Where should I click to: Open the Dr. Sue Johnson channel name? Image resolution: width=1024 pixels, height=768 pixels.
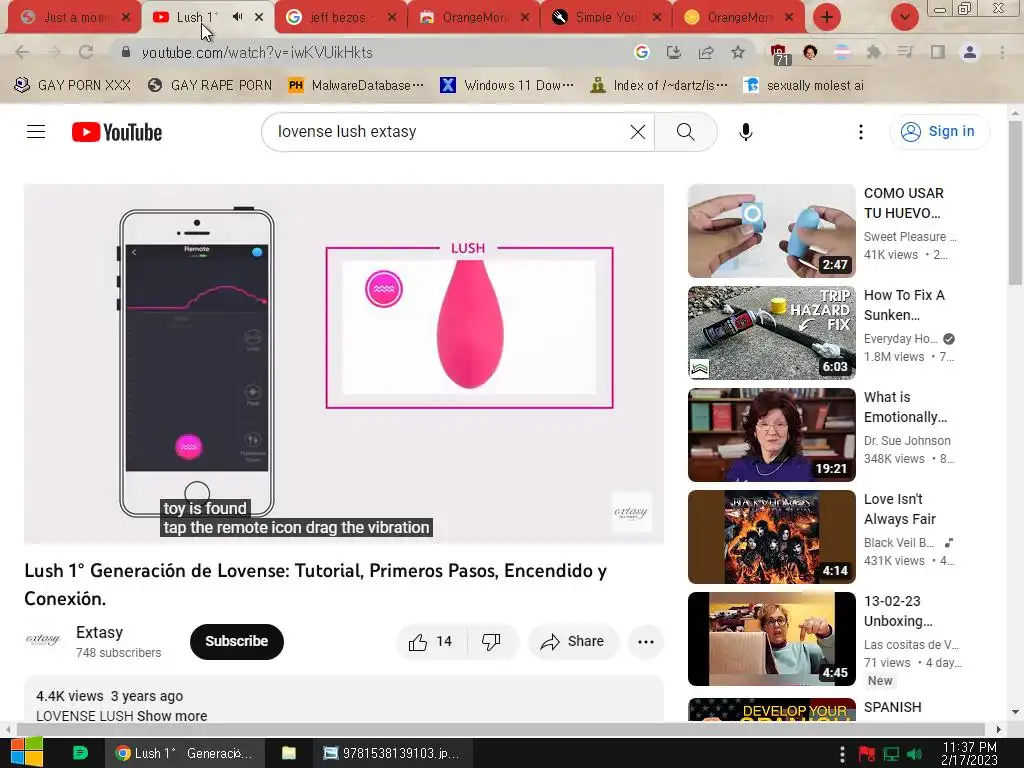907,441
